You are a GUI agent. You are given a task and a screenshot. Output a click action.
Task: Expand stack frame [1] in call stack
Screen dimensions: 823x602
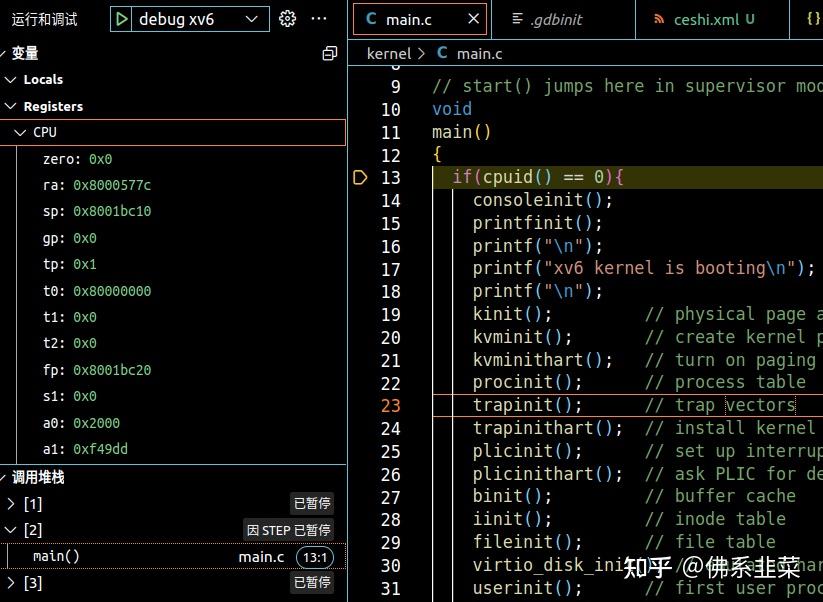click(x=11, y=503)
